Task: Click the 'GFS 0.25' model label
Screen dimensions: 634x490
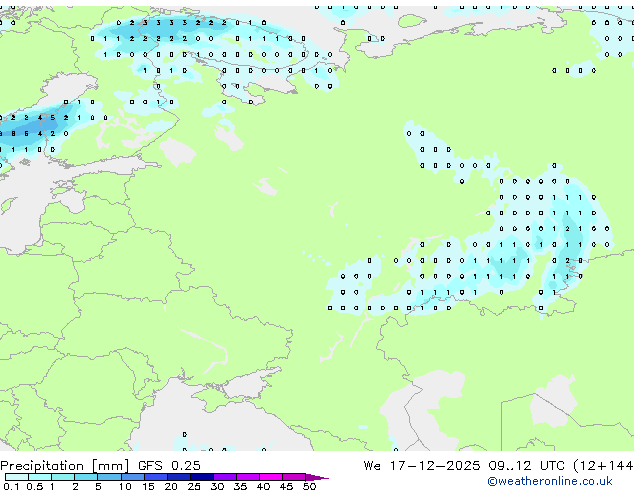Action: coord(169,466)
